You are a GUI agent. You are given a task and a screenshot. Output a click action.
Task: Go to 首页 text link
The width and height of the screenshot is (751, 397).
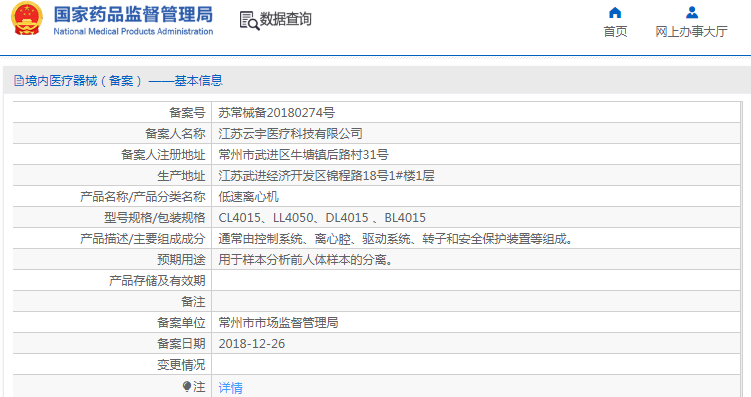(x=615, y=32)
